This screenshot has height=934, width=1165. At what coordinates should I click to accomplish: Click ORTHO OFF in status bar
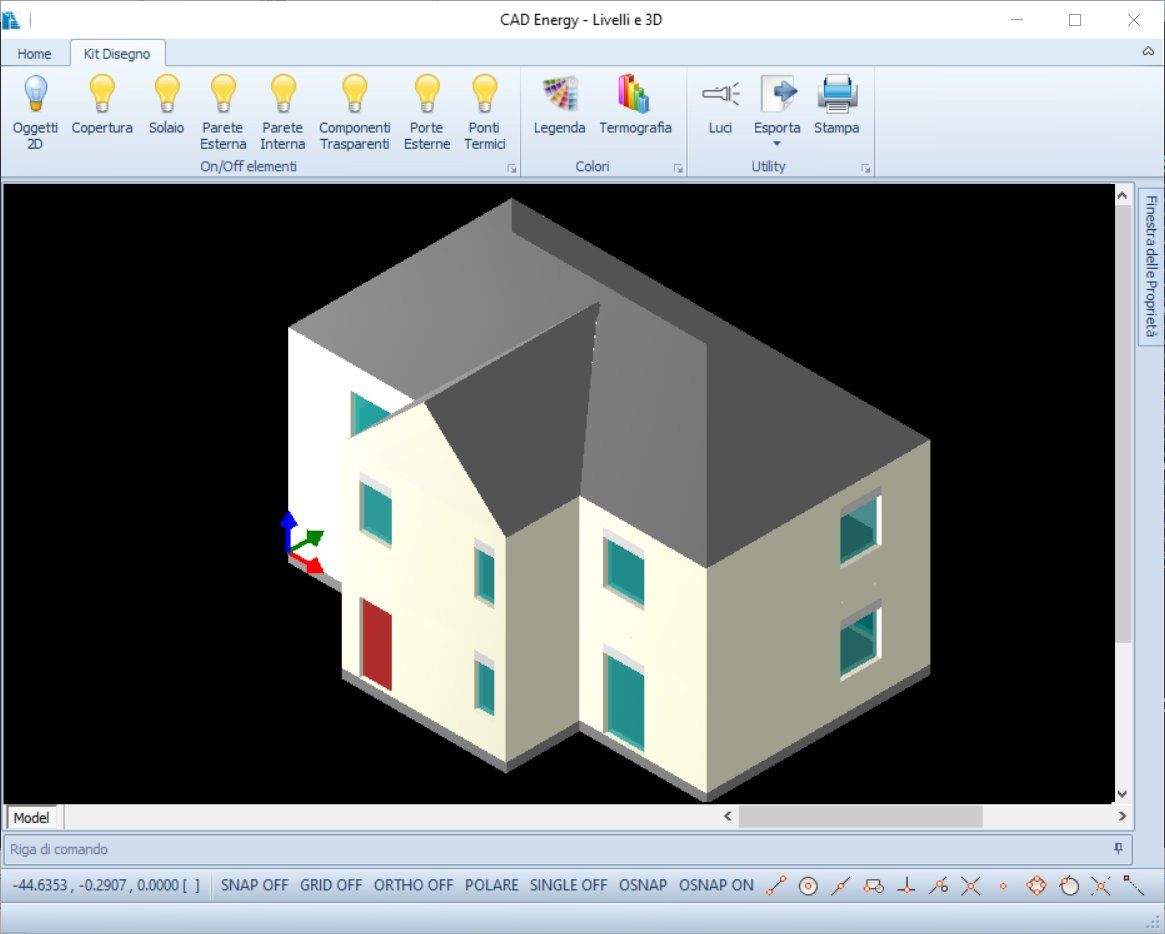pyautogui.click(x=414, y=885)
